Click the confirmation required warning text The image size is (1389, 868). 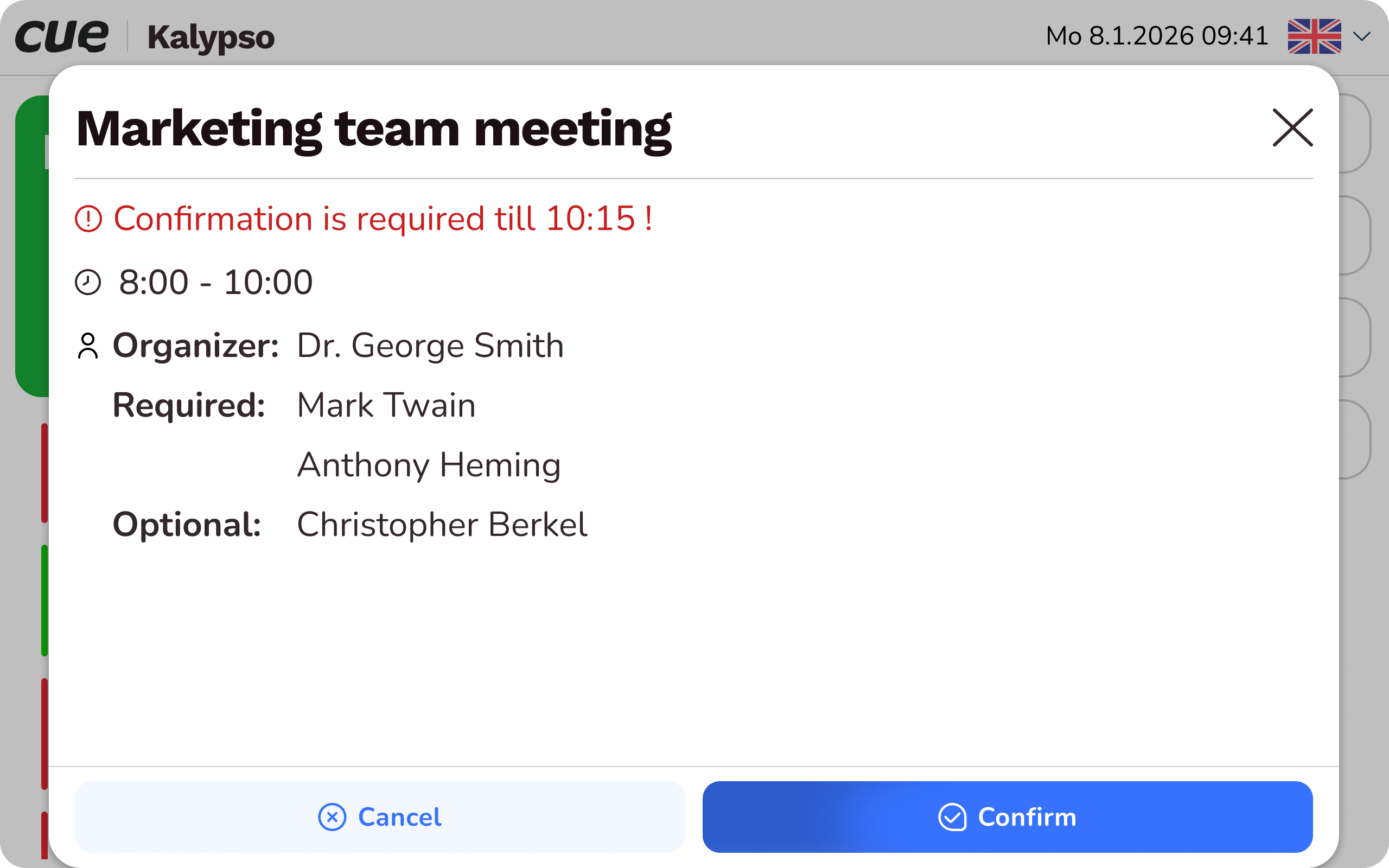[x=383, y=219]
